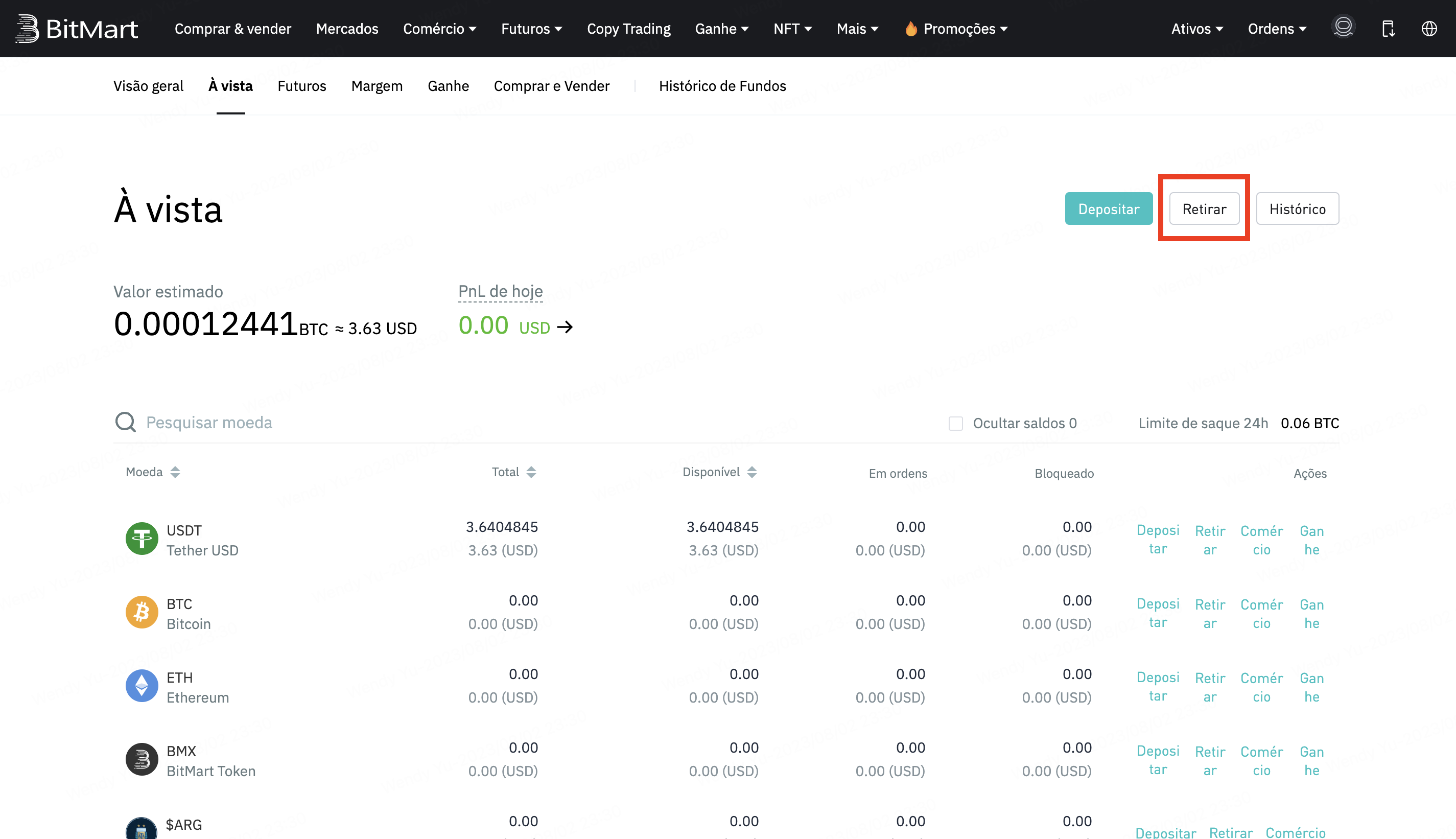Expand the Ativos dropdown menu
This screenshot has height=839, width=1456.
coord(1197,29)
